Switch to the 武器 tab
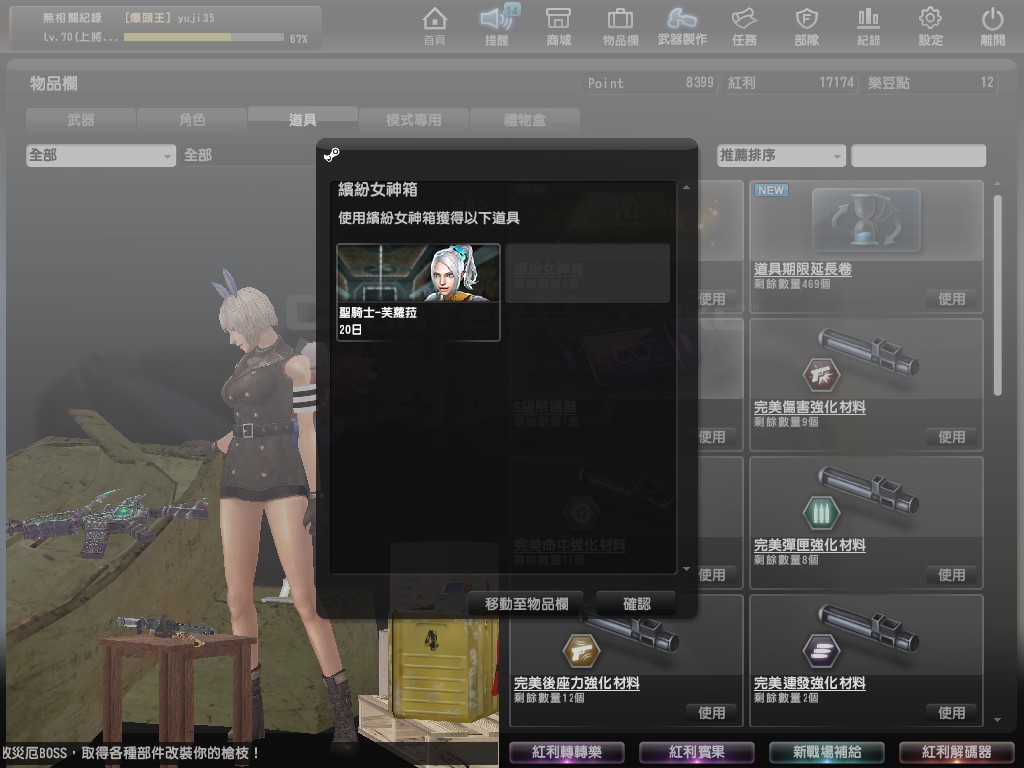Image resolution: width=1024 pixels, height=768 pixels. (81, 120)
